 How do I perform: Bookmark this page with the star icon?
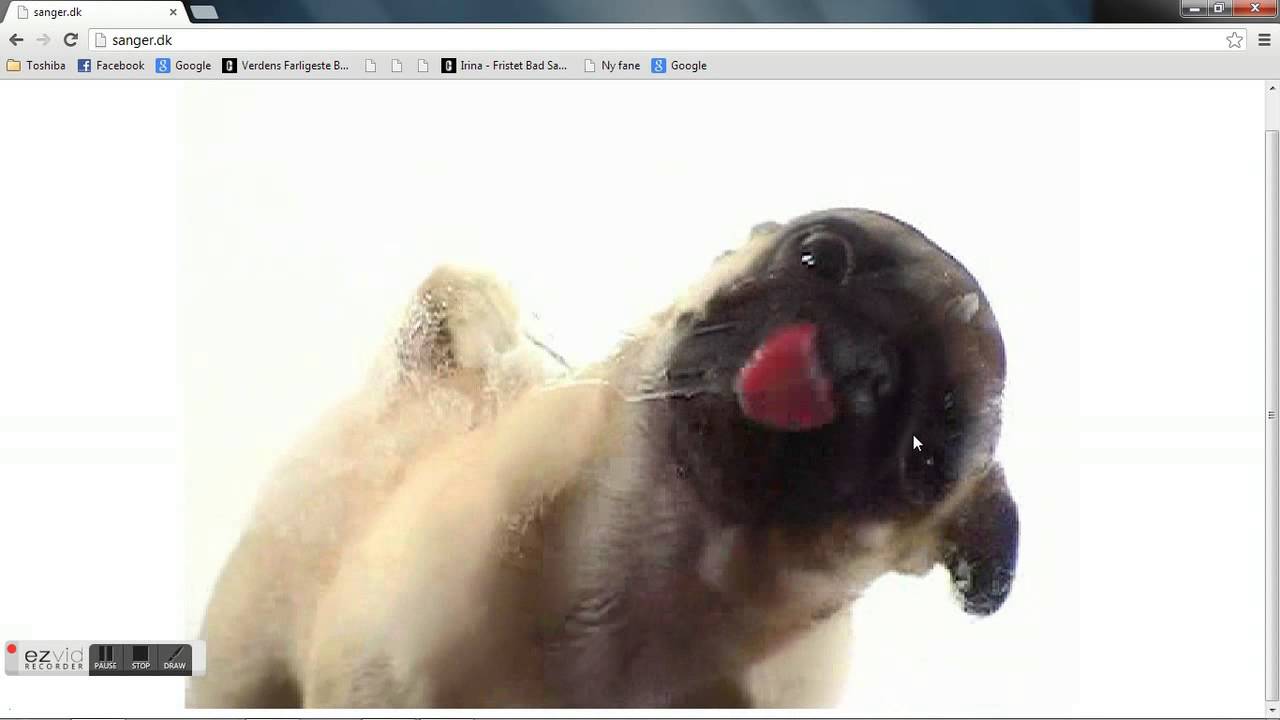(1234, 40)
